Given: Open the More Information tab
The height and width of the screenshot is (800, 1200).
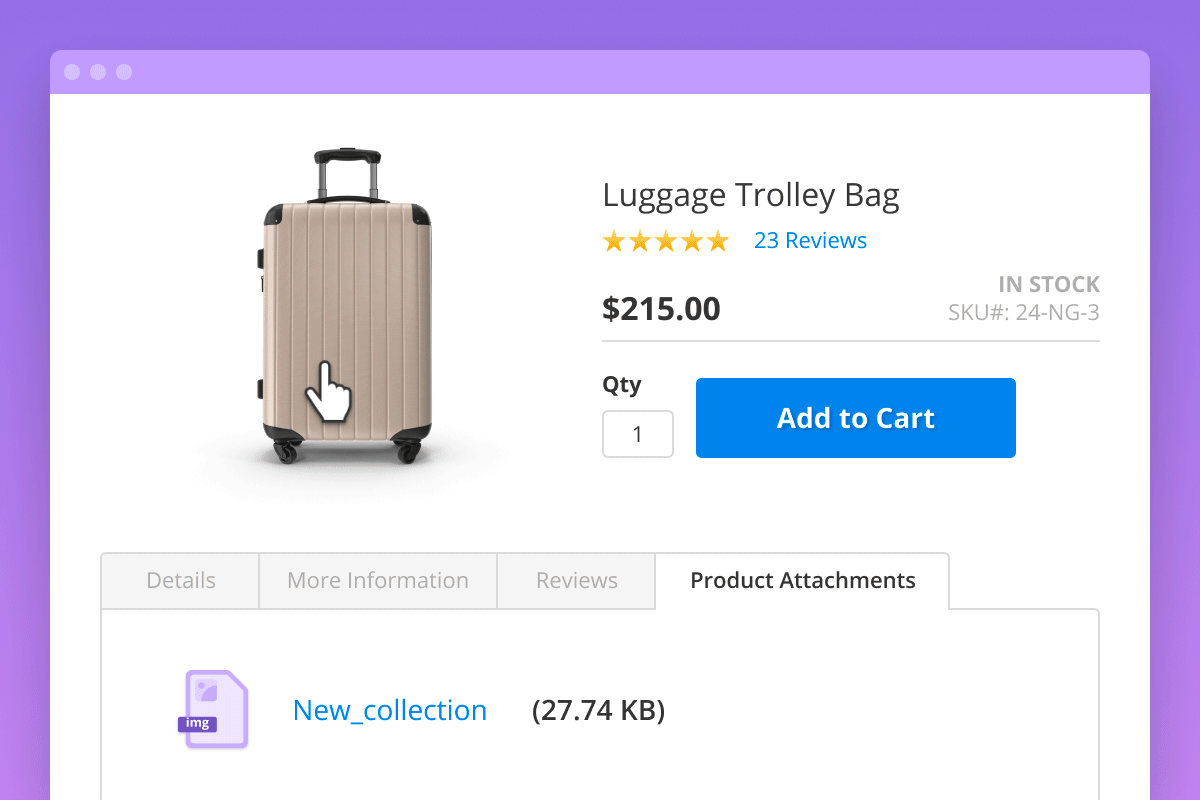Looking at the screenshot, I should (x=377, y=580).
